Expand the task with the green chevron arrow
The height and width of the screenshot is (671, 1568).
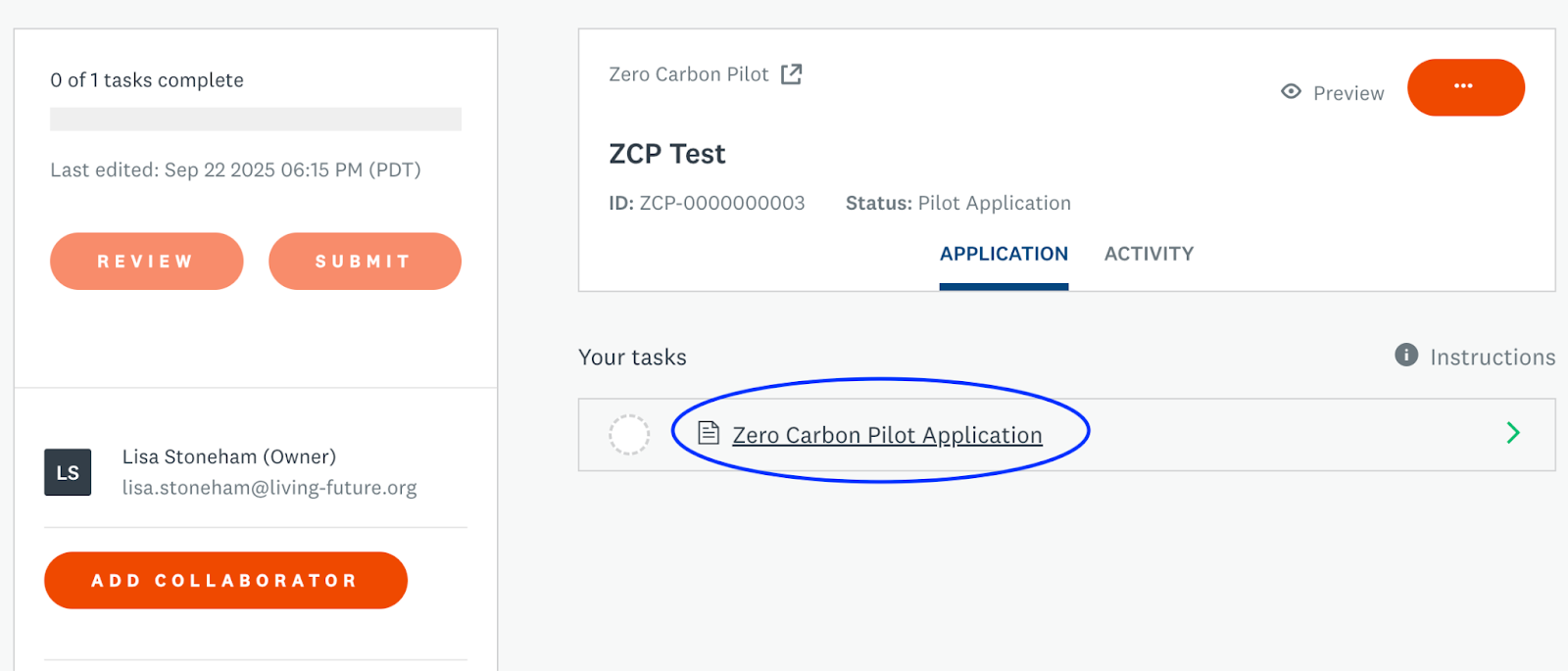pos(1512,433)
